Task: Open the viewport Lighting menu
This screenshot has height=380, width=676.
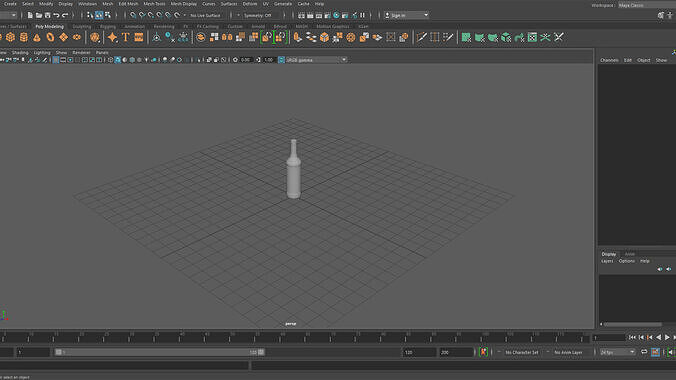Action: click(42, 53)
